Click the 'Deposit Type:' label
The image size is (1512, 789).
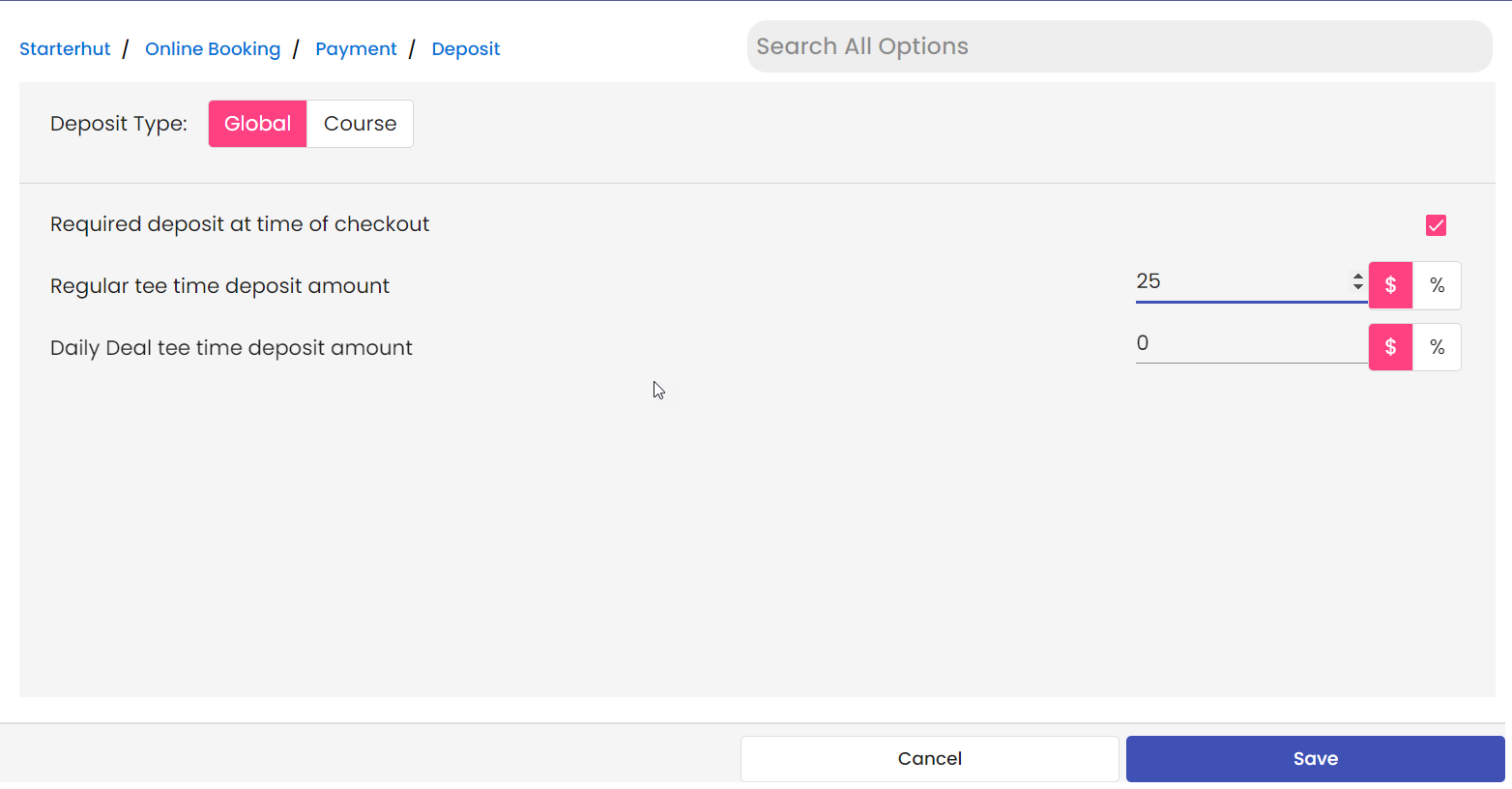(119, 124)
